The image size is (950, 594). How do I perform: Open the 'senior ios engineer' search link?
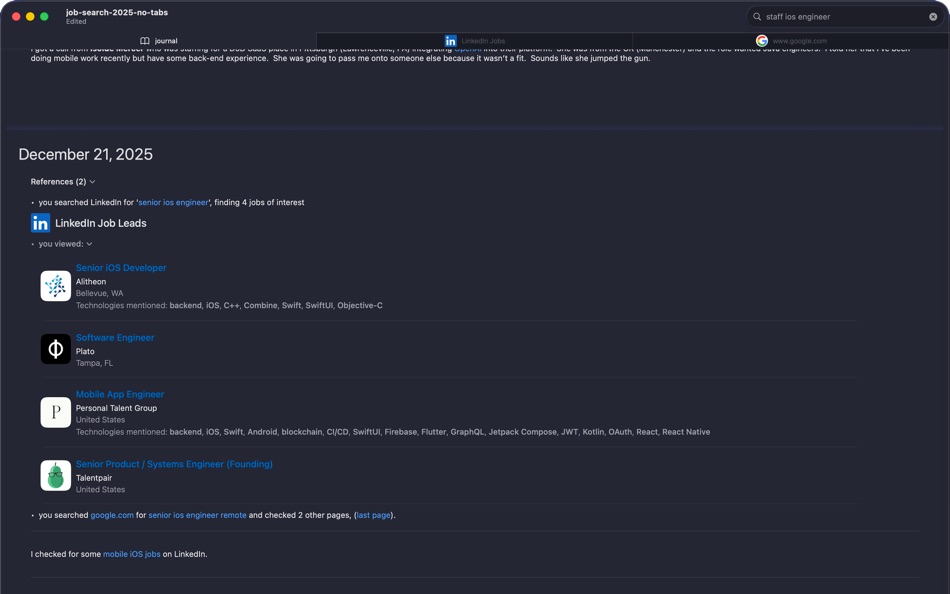pyautogui.click(x=173, y=202)
